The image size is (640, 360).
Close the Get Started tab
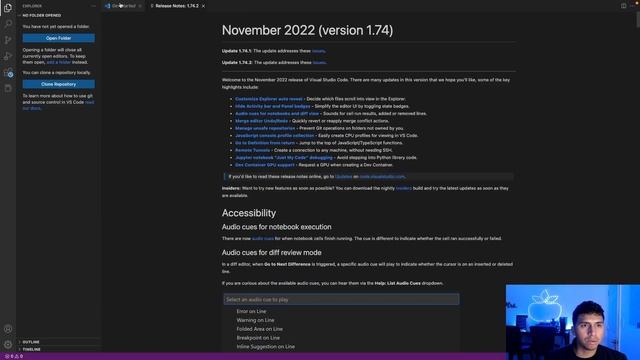pos(140,6)
